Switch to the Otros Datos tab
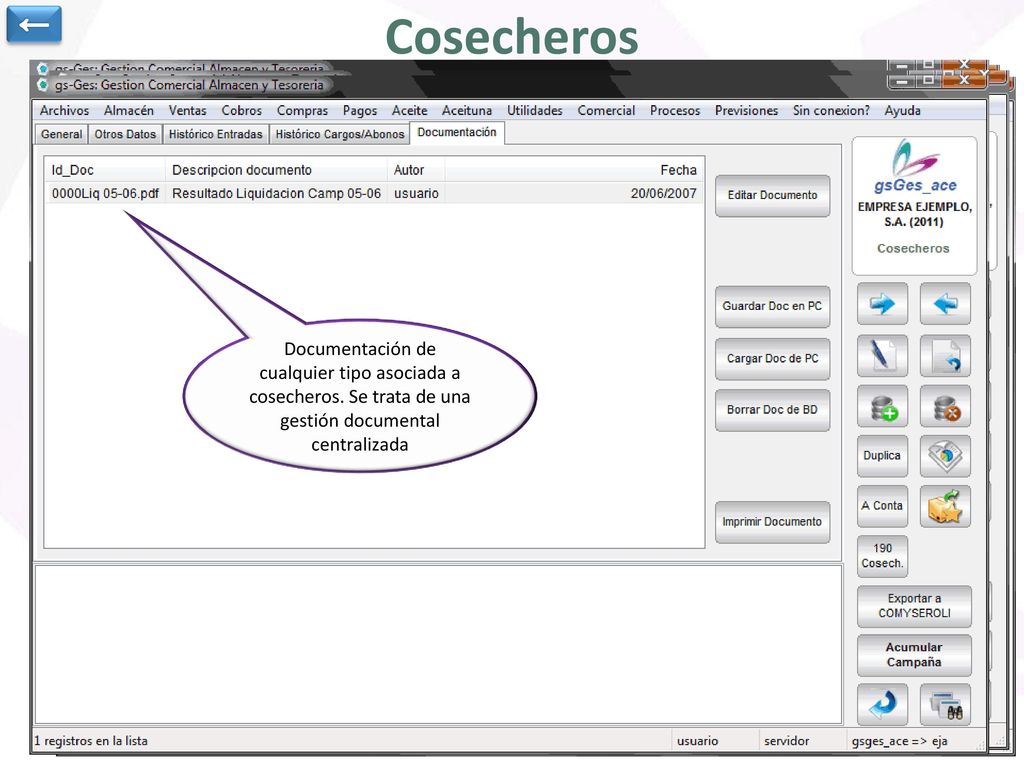The height and width of the screenshot is (768, 1024). pos(125,134)
